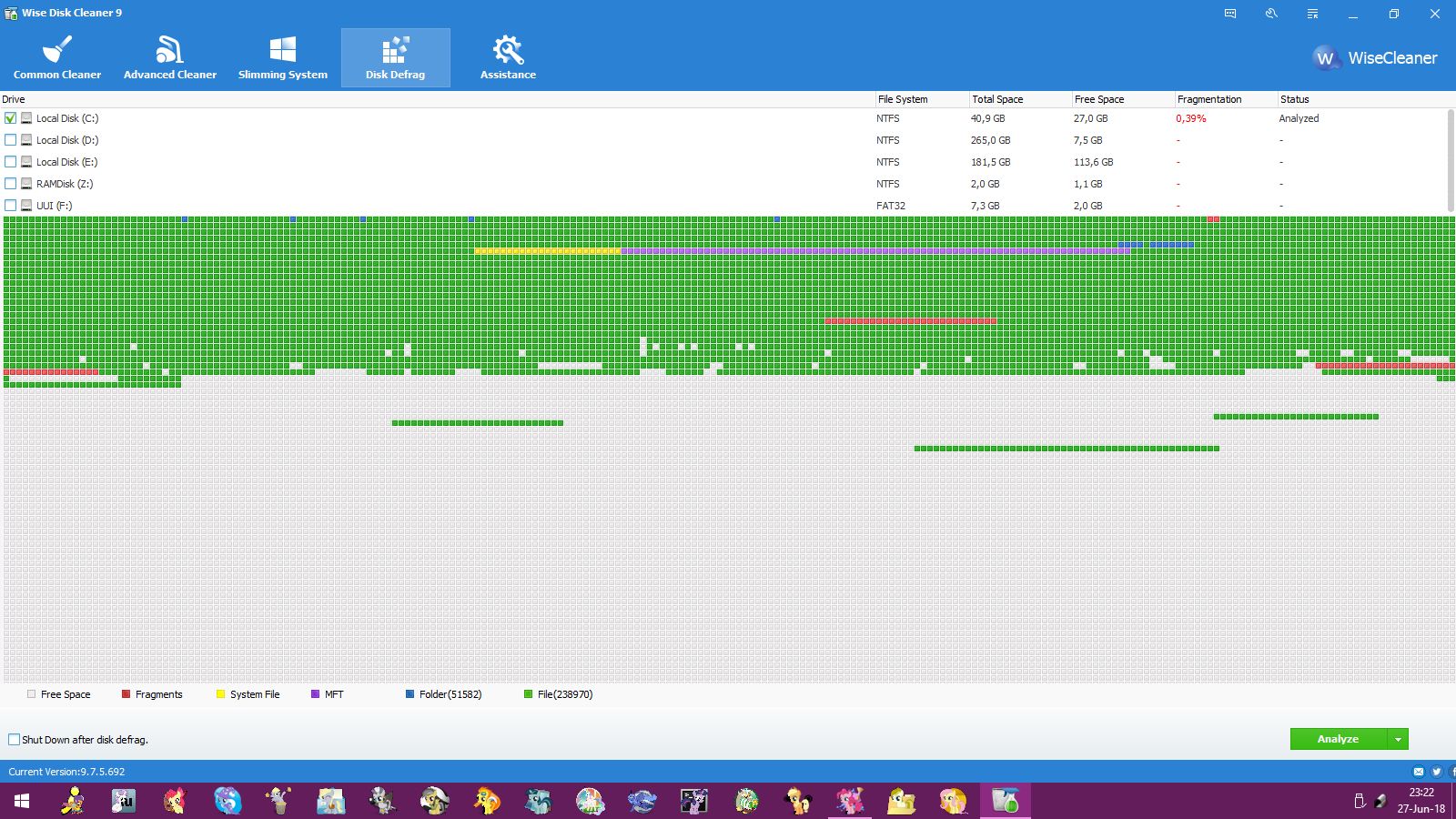Select the Local Disk (E:) drive name
The height and width of the screenshot is (819, 1456).
(x=66, y=162)
